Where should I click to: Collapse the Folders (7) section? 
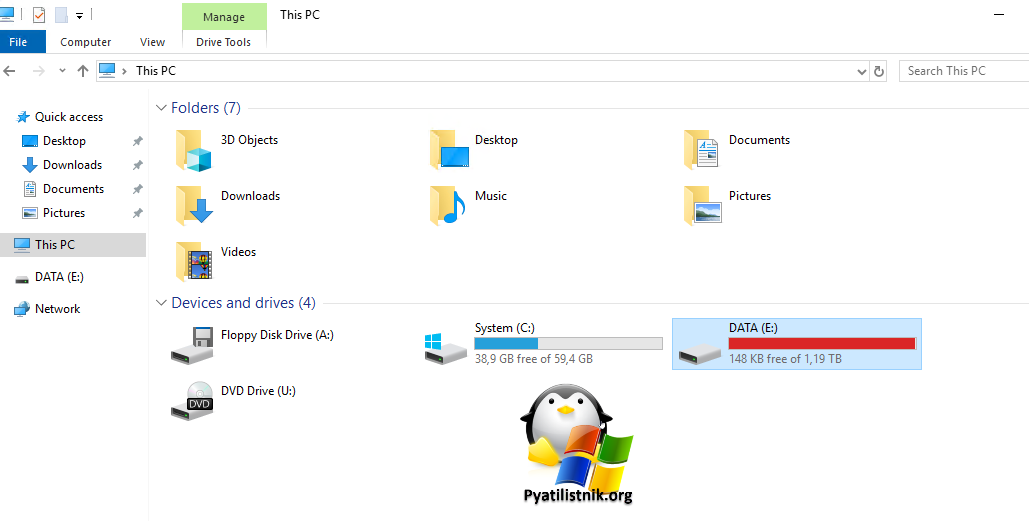pyautogui.click(x=161, y=108)
